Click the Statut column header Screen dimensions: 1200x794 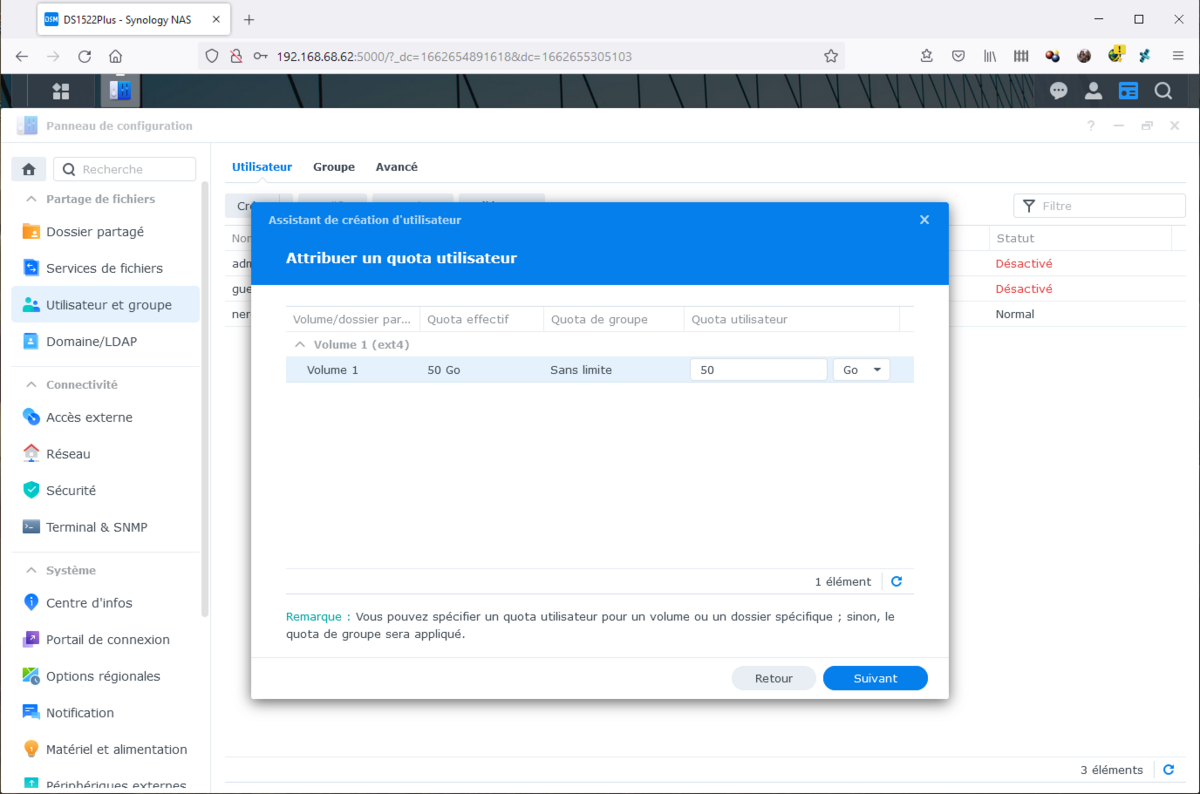[1080, 238]
